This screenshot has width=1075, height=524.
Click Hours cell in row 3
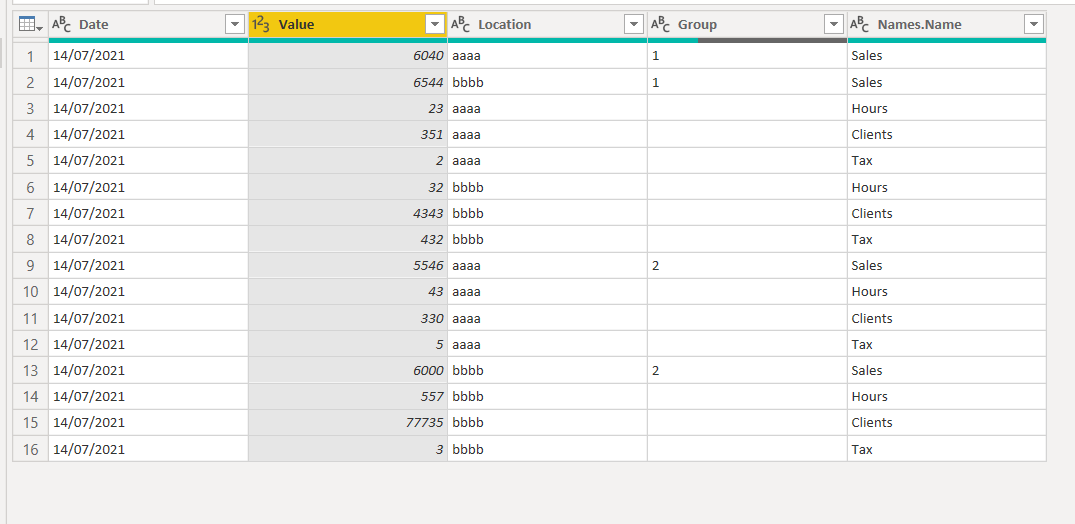(x=947, y=108)
